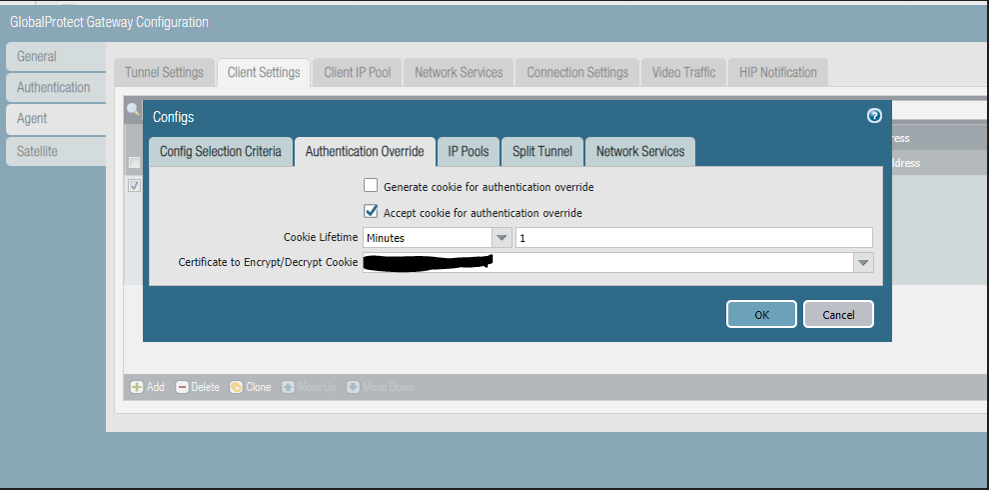Viewport: 989px width, 490px height.
Task: Click the Minutes combo box field
Action: tap(428, 238)
